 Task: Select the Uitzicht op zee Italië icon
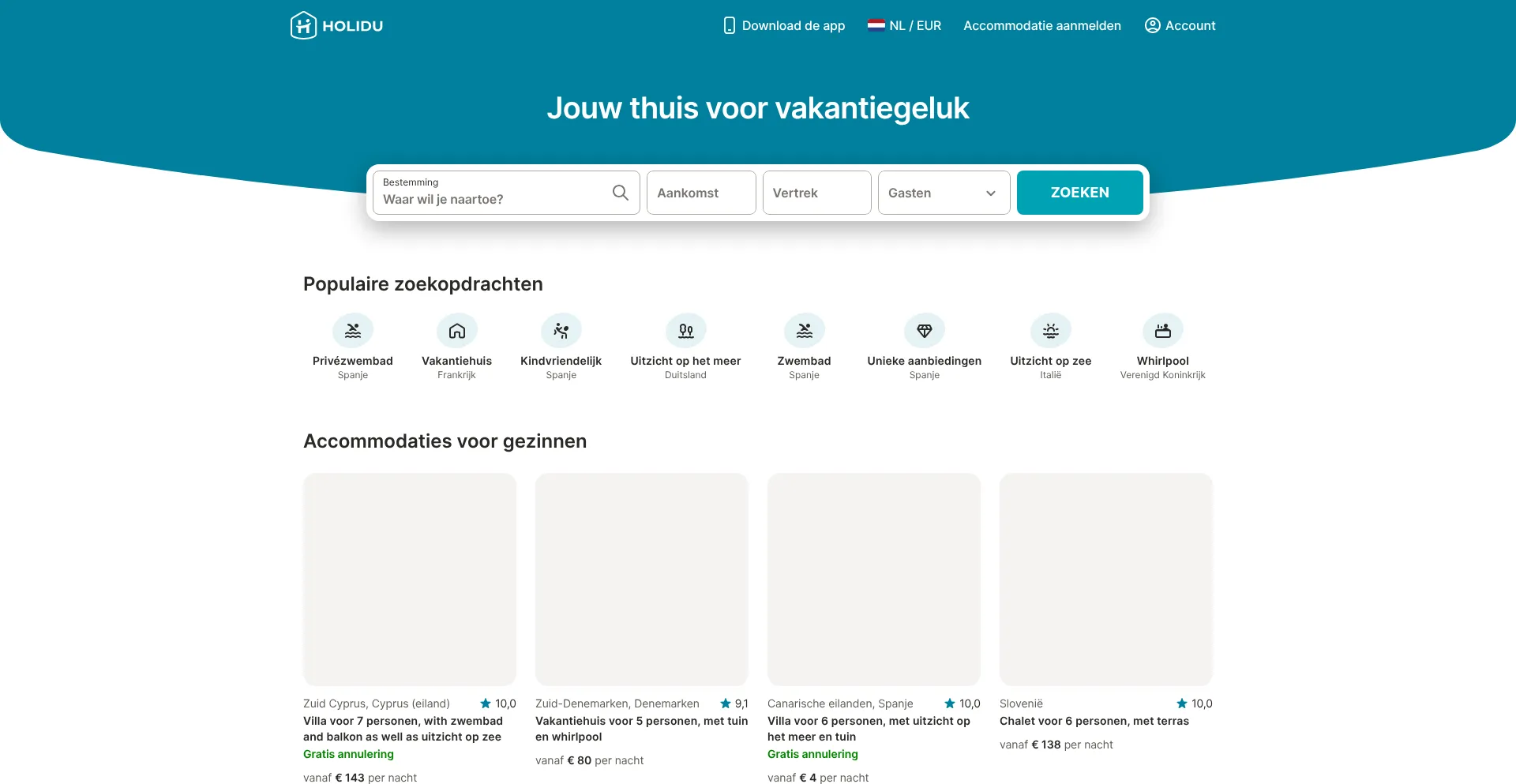[x=1050, y=330]
